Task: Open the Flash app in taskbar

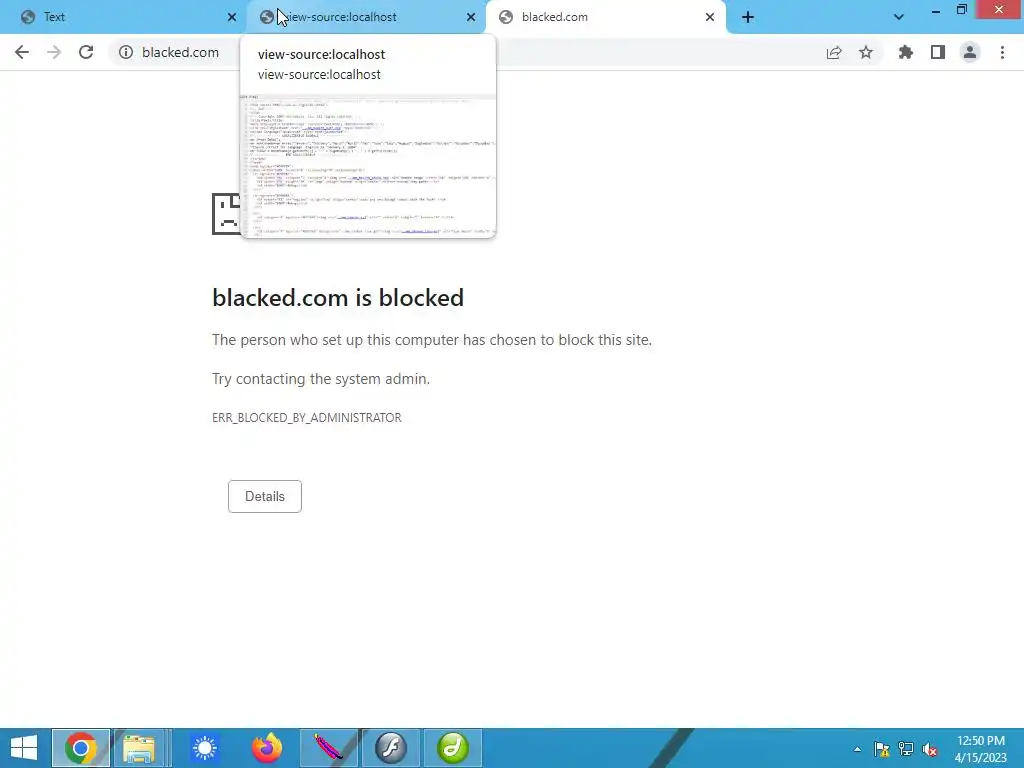Action: coord(391,748)
